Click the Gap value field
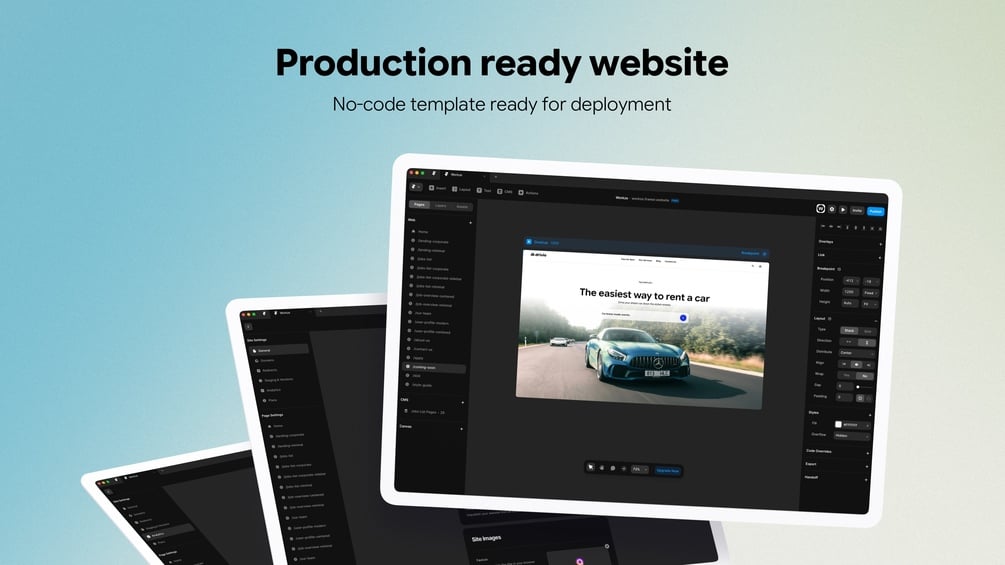Viewport: 1005px width, 565px height. (x=844, y=386)
